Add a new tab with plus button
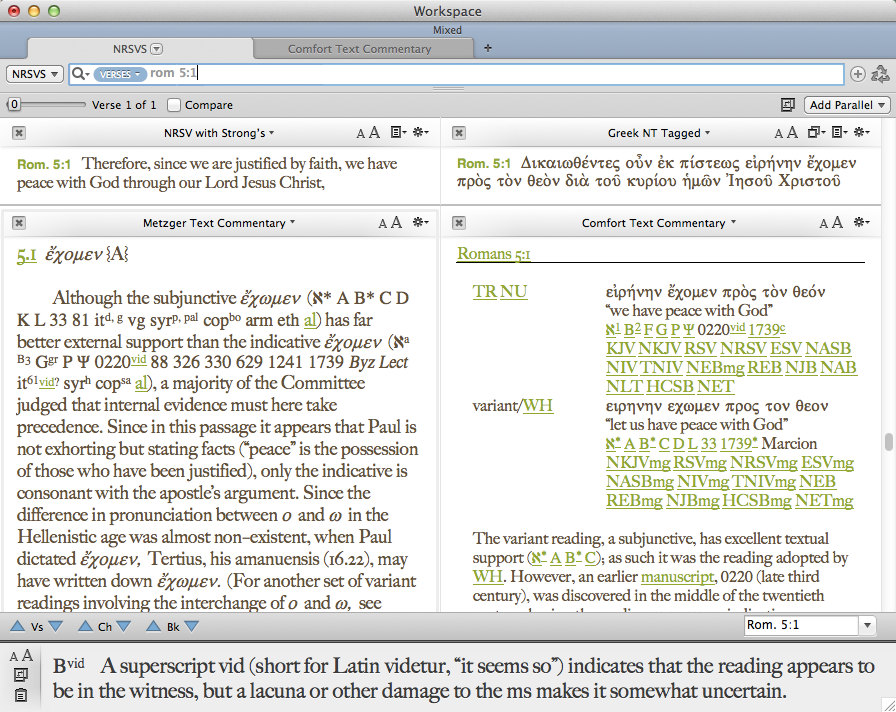 coord(487,48)
